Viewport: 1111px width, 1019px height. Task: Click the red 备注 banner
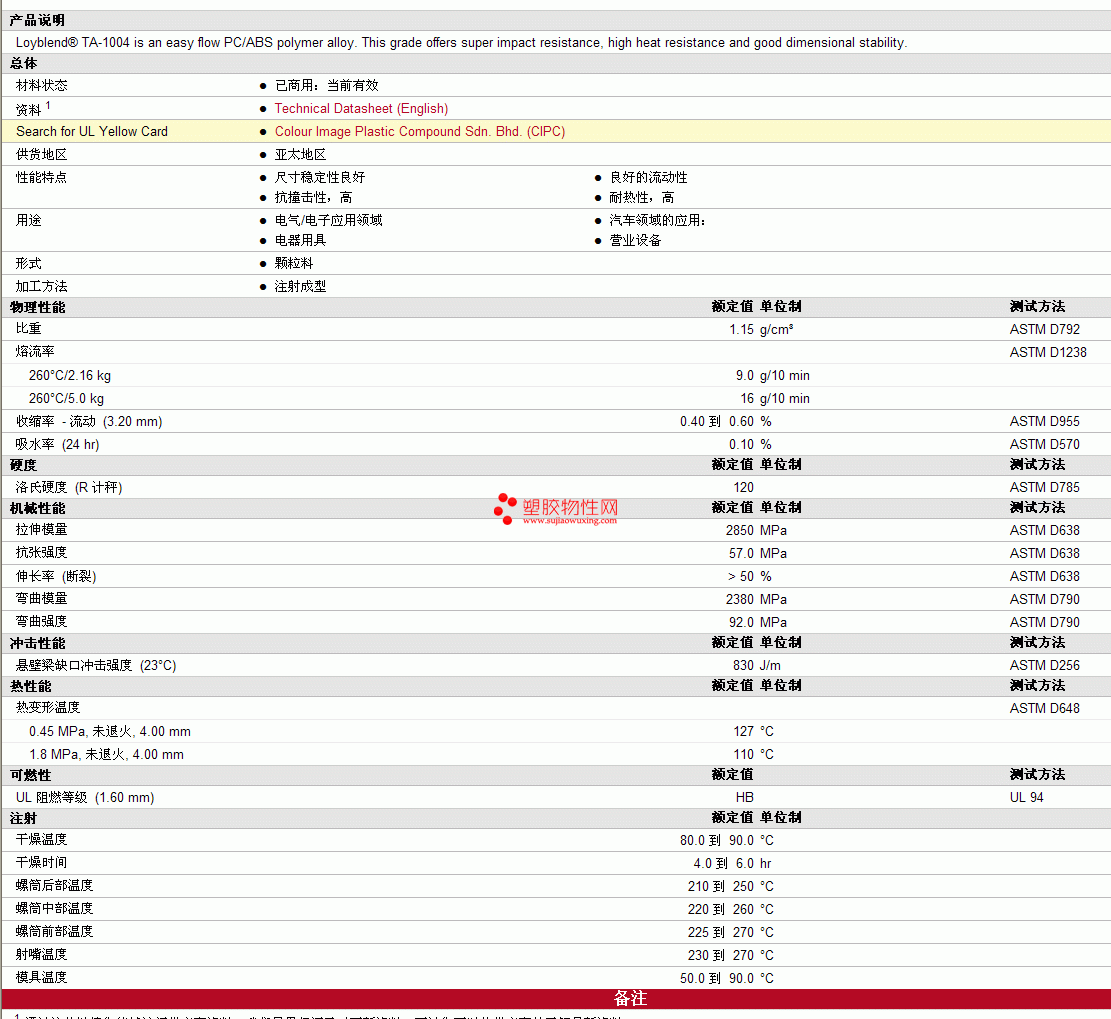coord(556,998)
